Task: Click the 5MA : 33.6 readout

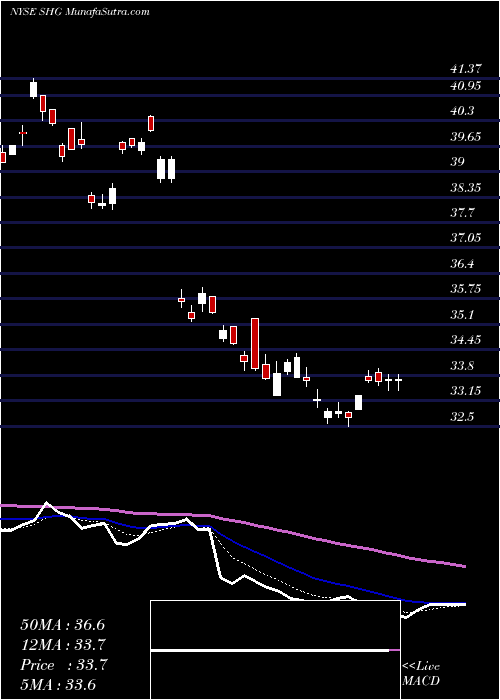Action: (58, 684)
